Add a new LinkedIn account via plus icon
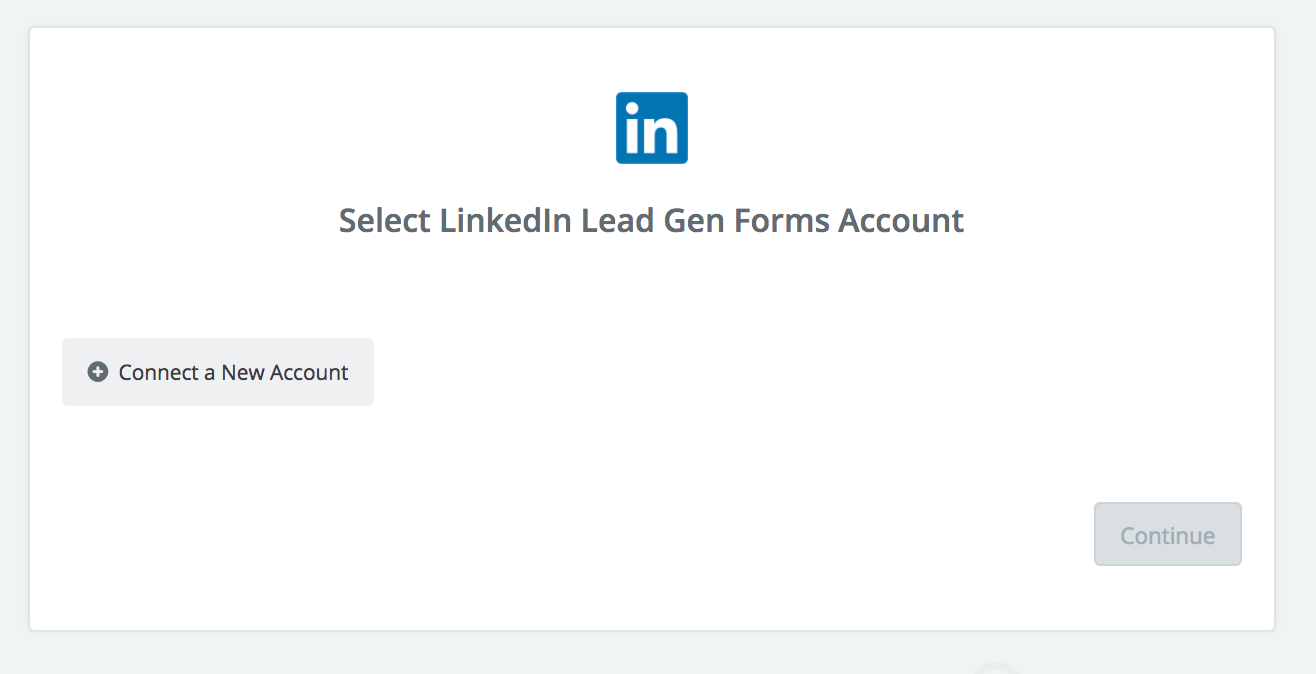This screenshot has width=1316, height=674. tap(98, 372)
